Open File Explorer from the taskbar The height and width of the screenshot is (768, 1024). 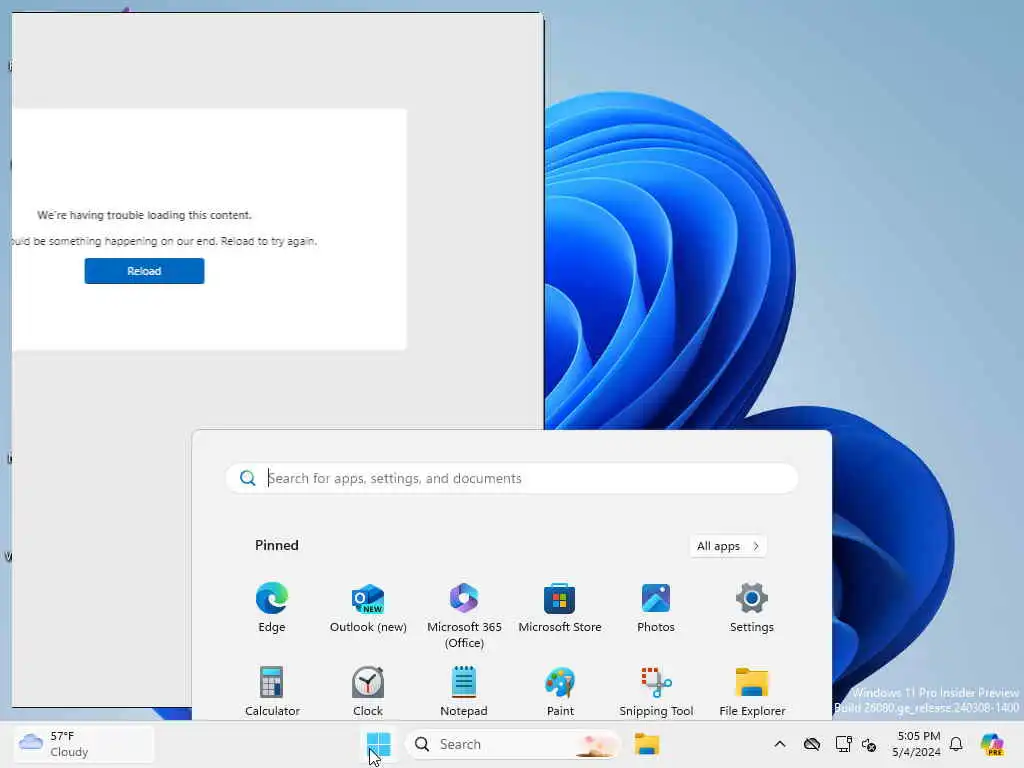[647, 744]
